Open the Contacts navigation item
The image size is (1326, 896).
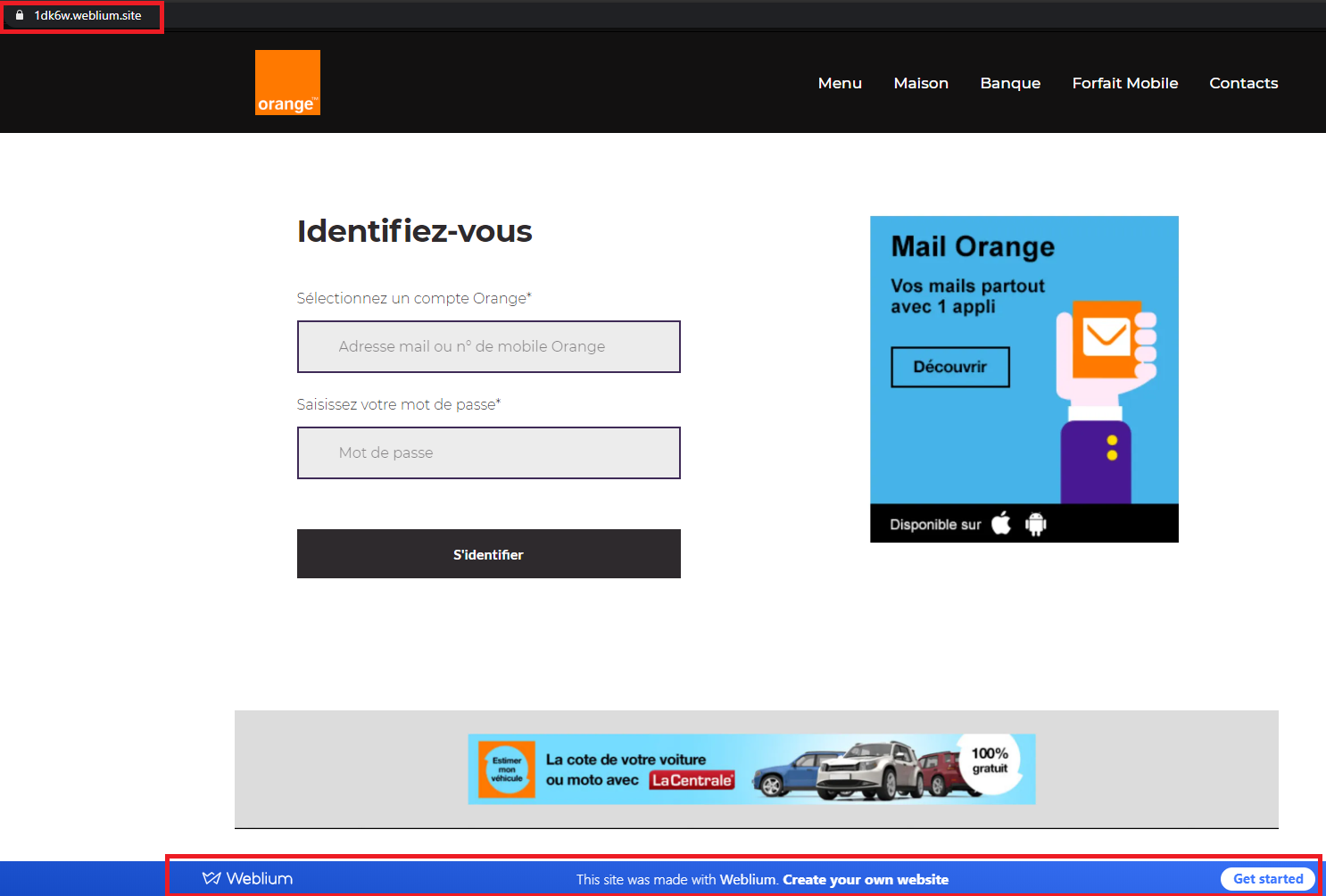click(x=1244, y=83)
